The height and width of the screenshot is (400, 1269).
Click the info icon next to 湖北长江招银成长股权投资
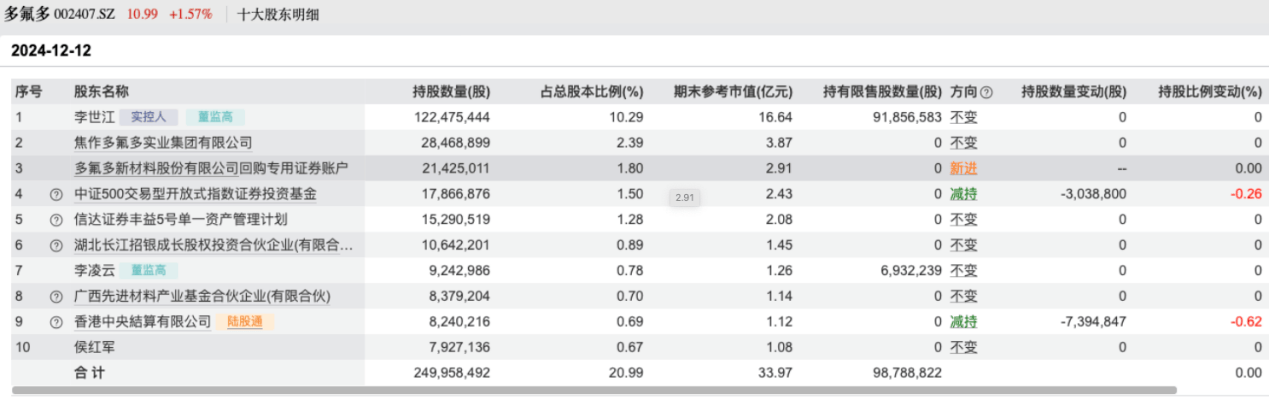coord(56,245)
